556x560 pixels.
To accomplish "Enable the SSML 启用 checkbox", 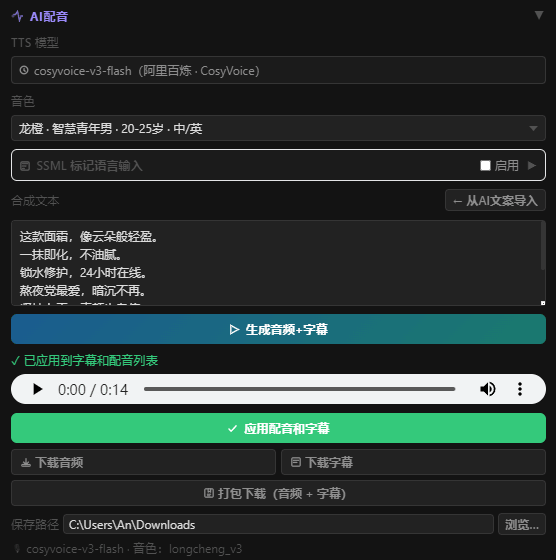I will tap(485, 165).
